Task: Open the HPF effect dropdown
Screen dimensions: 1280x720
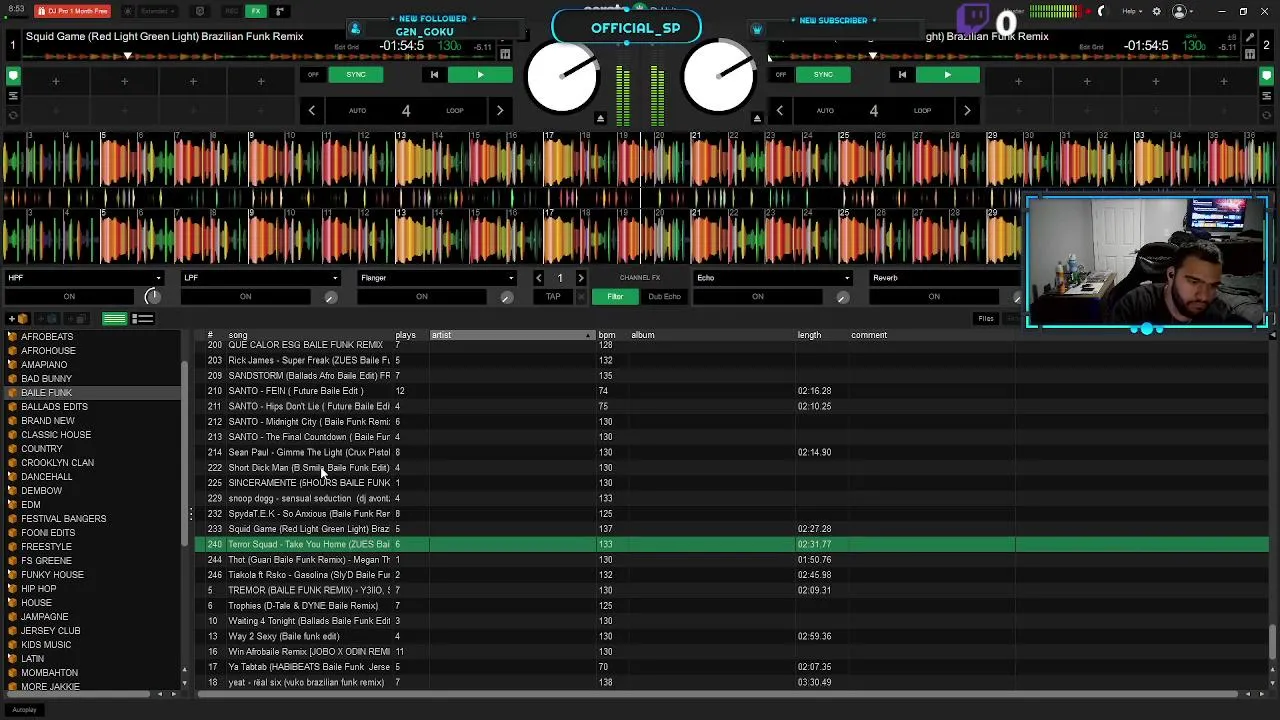Action: (x=84, y=278)
